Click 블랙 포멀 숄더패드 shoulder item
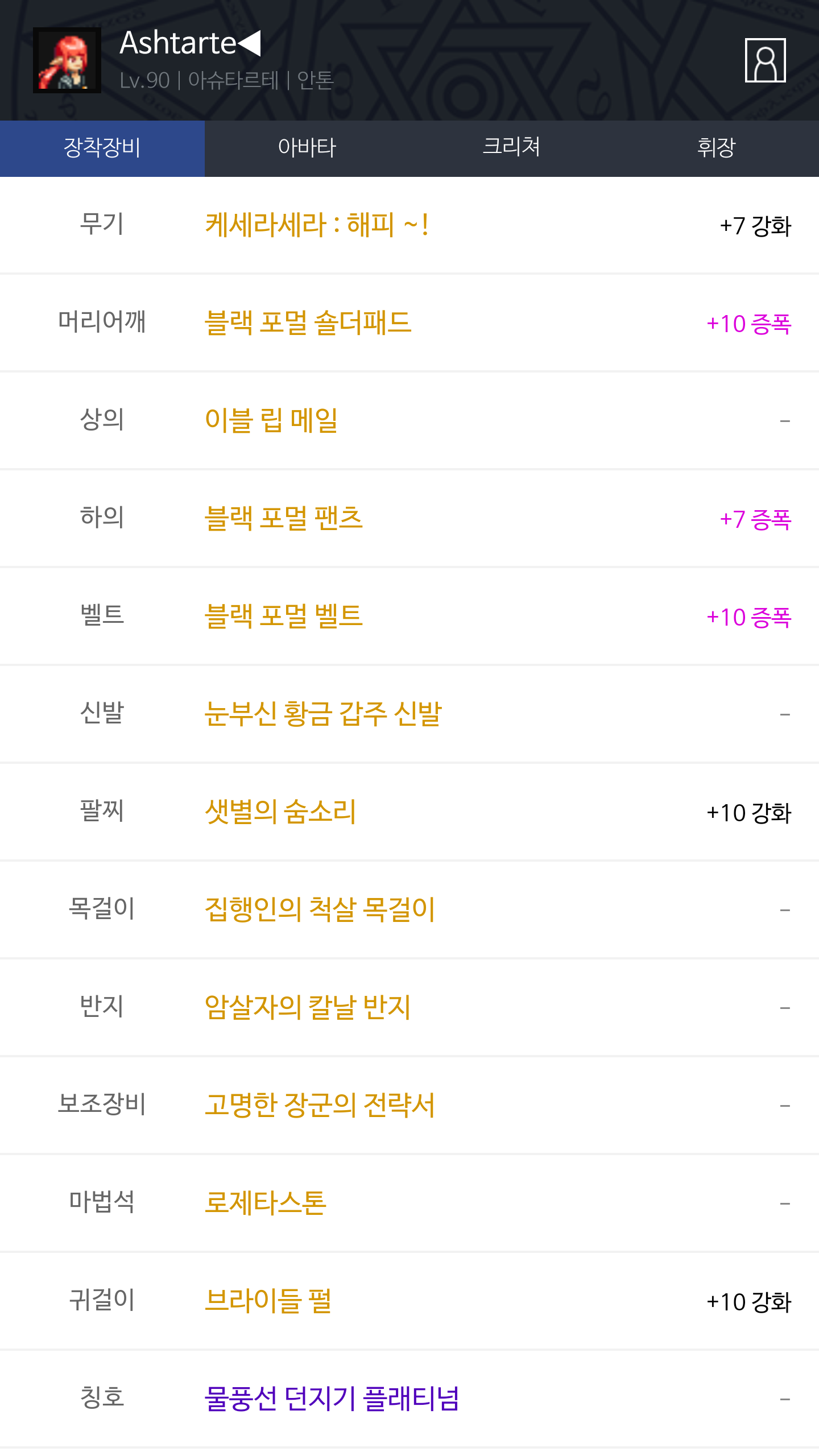 tap(308, 323)
